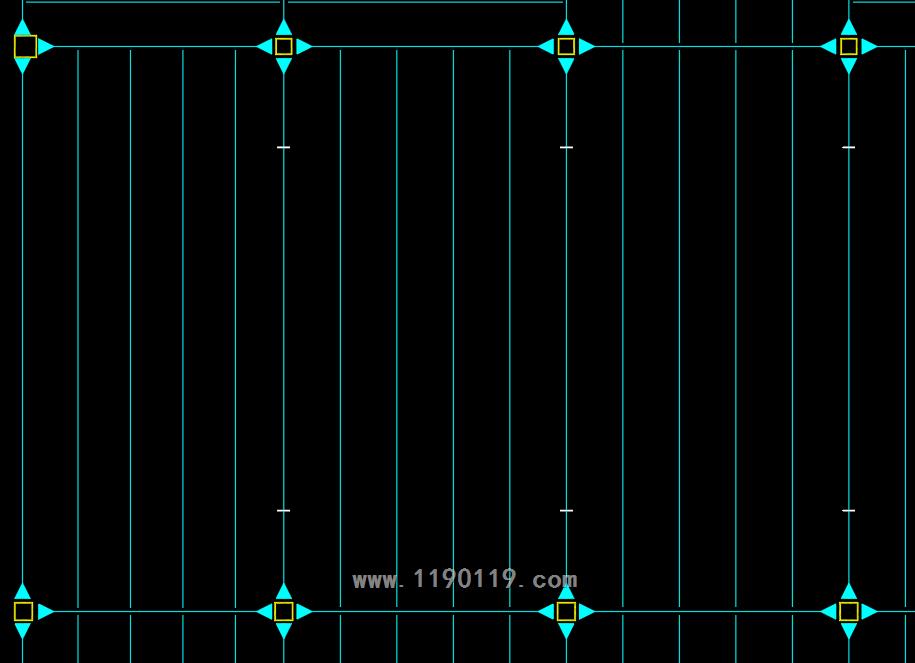Click downward arrow below third top-row node
The image size is (915, 663).
(x=566, y=65)
